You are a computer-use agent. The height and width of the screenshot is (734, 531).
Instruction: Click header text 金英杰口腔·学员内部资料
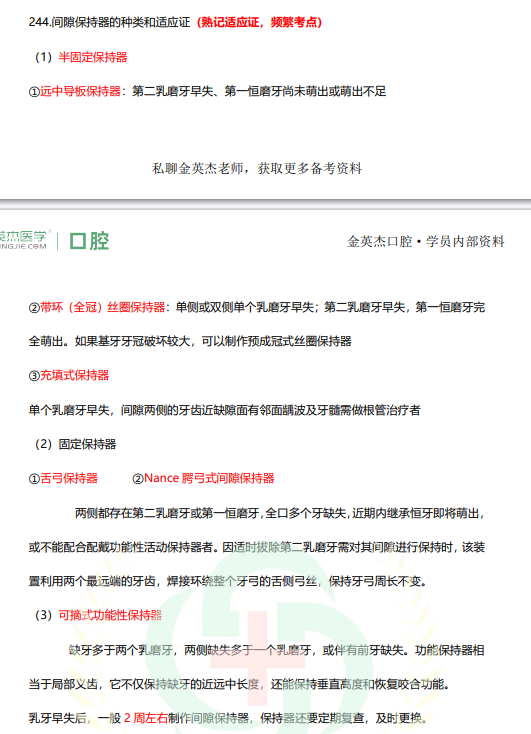click(426, 242)
